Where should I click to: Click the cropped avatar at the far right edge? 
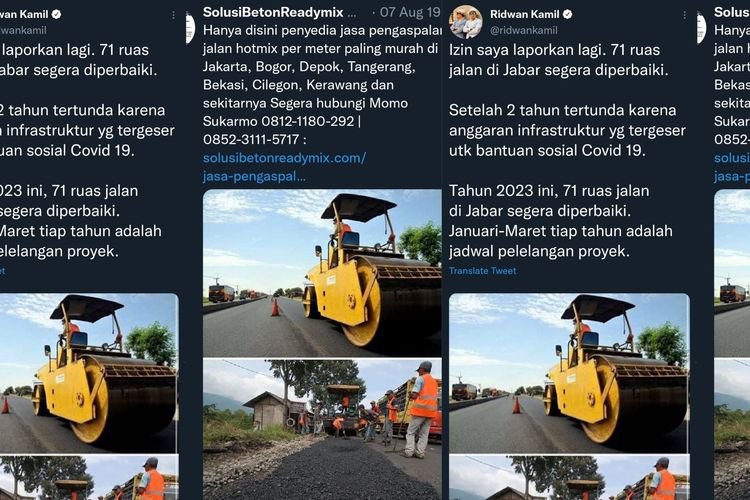point(702,28)
